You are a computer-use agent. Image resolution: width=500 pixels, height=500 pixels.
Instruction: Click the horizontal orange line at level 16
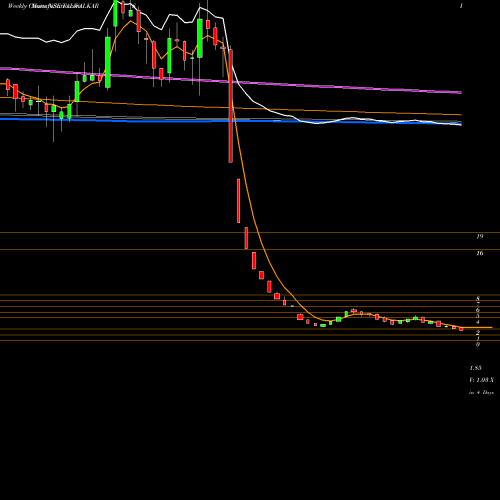[250, 249]
